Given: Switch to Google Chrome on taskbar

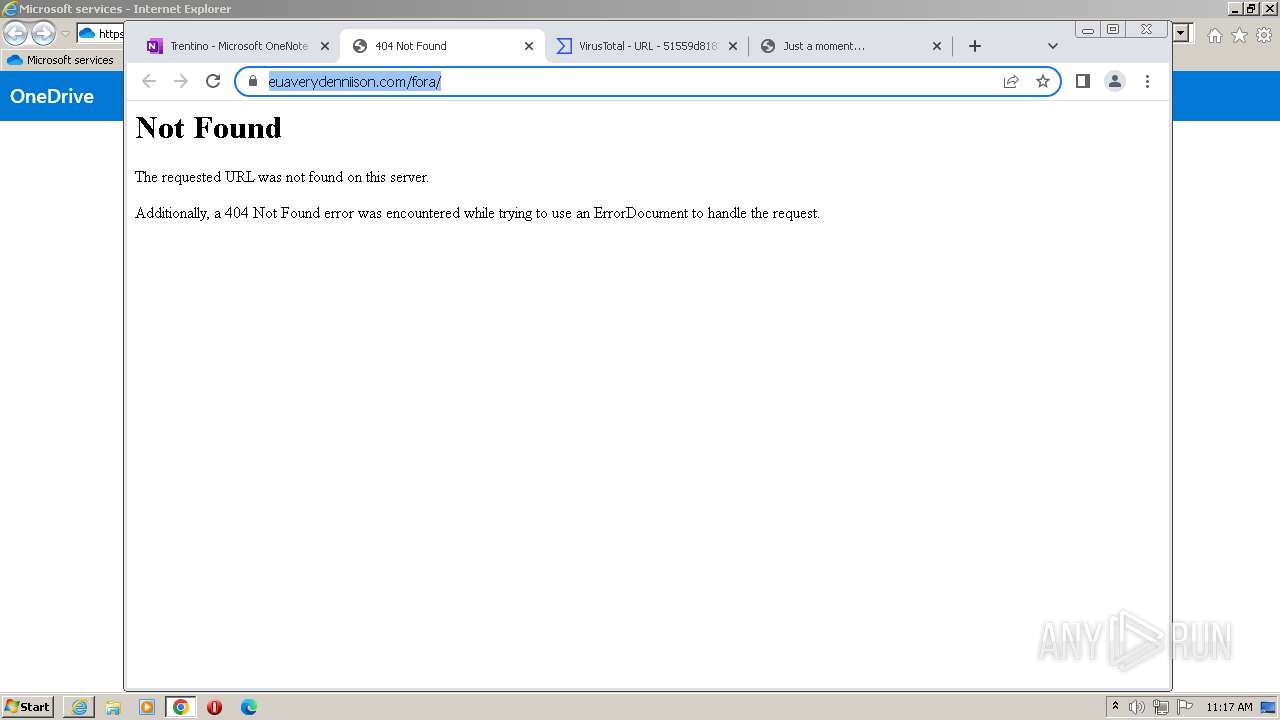Looking at the screenshot, I should [181, 707].
